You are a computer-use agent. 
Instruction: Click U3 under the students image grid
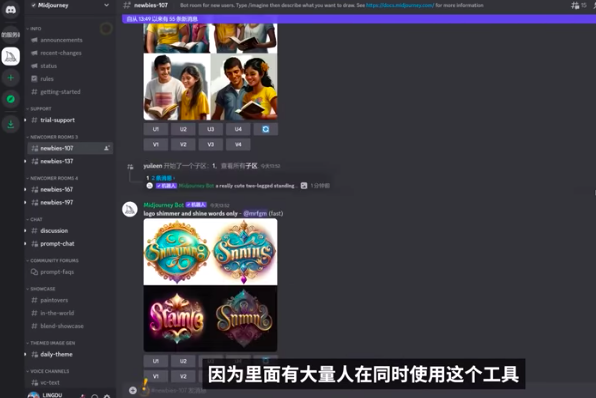(x=211, y=129)
